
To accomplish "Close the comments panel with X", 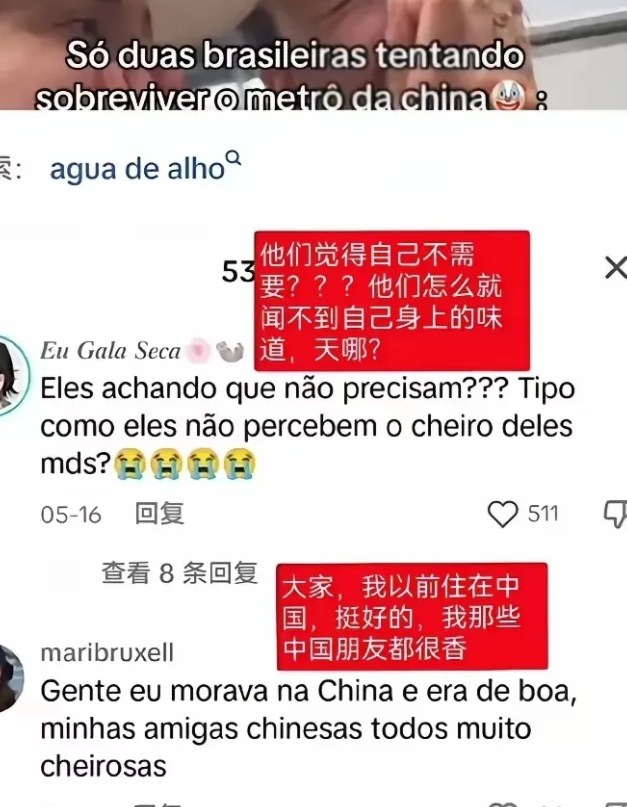I will tap(616, 268).
